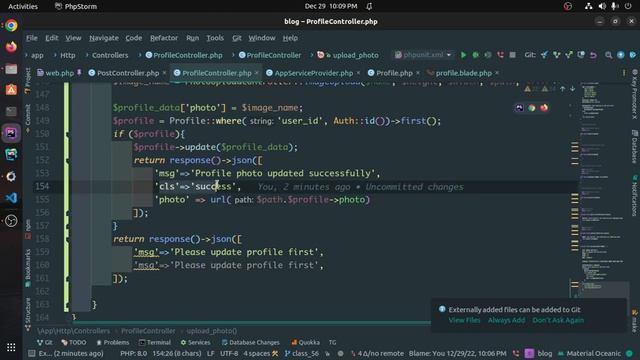Open recent tabs list with three-dot icon
Image resolution: width=640 pixels, height=360 pixels.
pyautogui.click(x=624, y=73)
